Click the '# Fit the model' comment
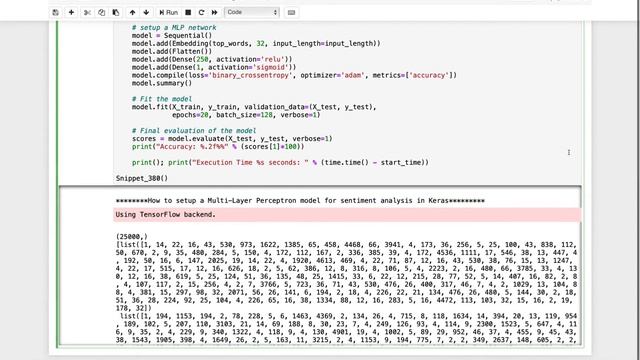 [162, 99]
